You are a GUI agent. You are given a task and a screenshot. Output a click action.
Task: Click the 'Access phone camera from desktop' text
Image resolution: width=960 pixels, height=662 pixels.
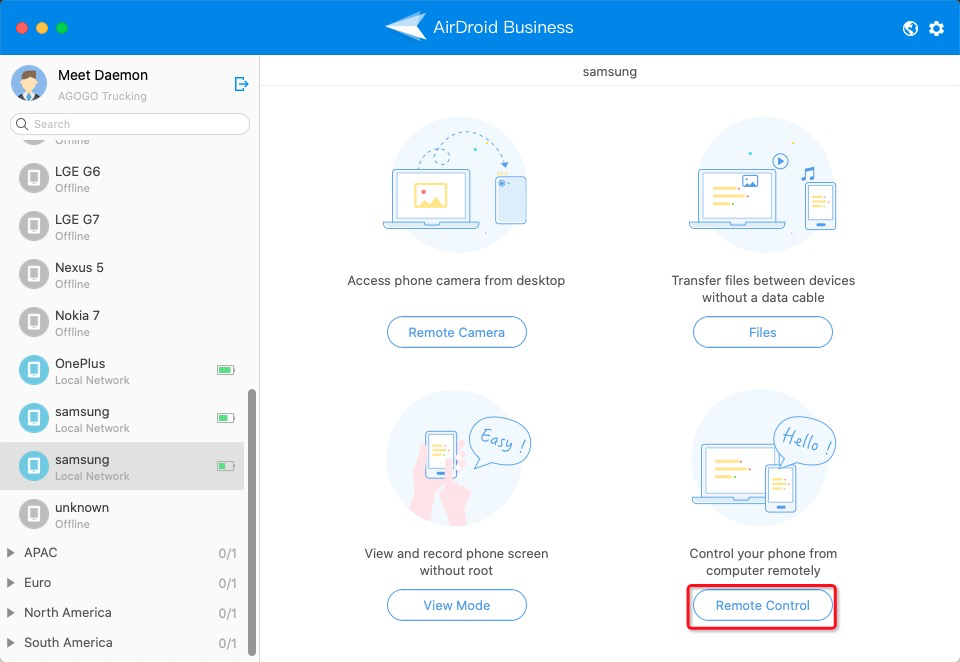coord(456,280)
